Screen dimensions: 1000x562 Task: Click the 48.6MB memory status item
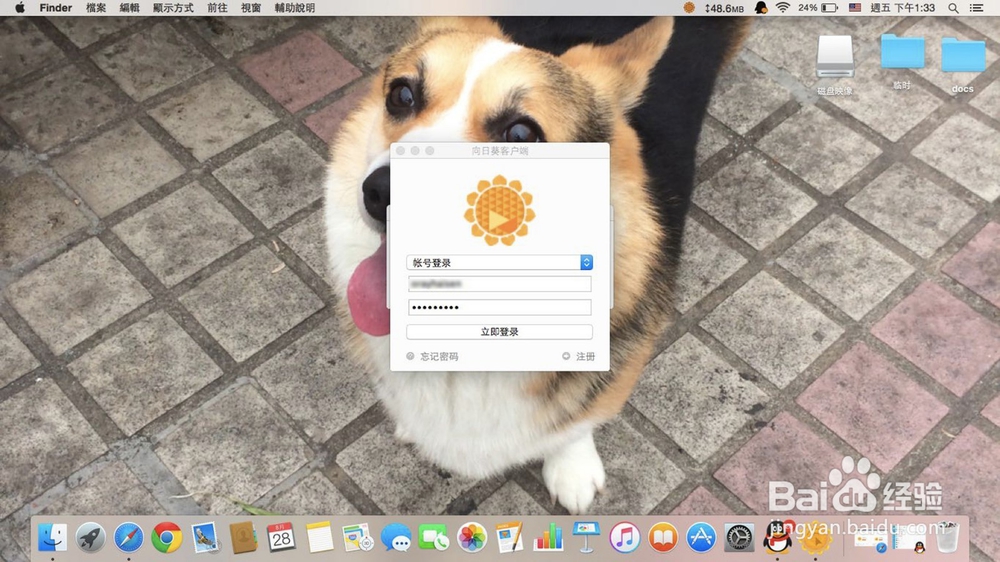point(724,8)
